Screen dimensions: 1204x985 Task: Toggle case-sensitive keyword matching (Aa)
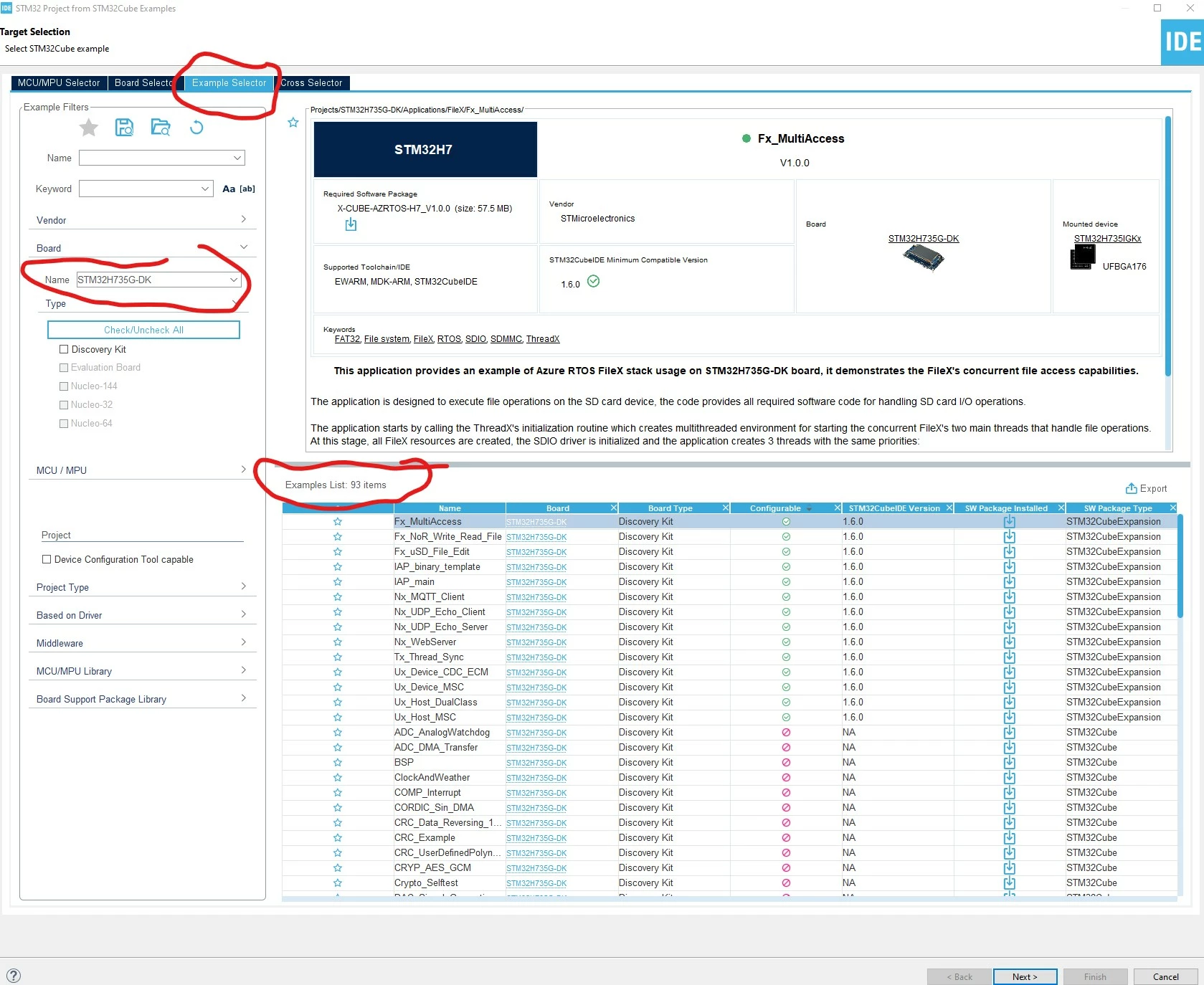point(229,189)
